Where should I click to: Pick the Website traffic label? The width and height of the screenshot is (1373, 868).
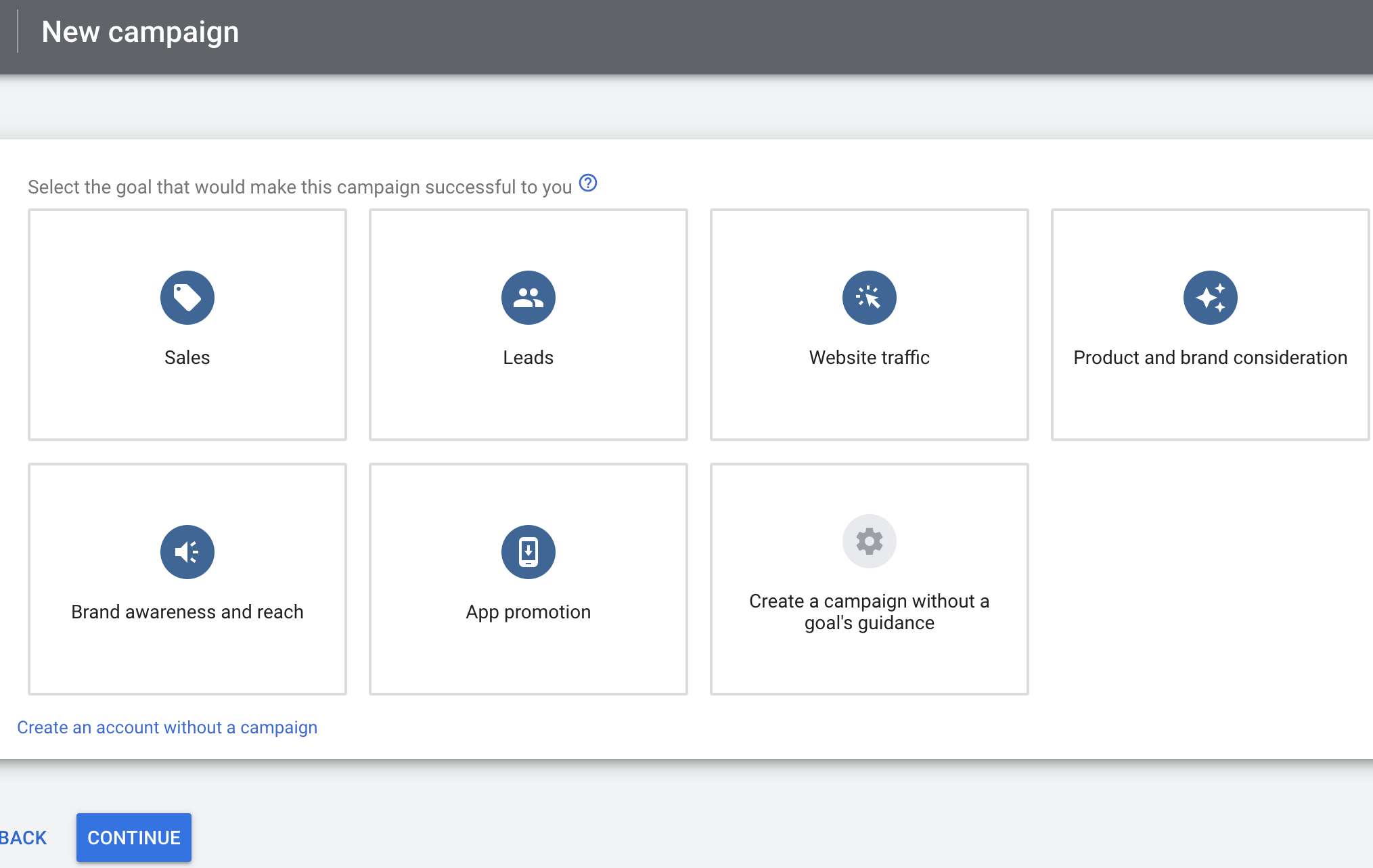tap(870, 357)
